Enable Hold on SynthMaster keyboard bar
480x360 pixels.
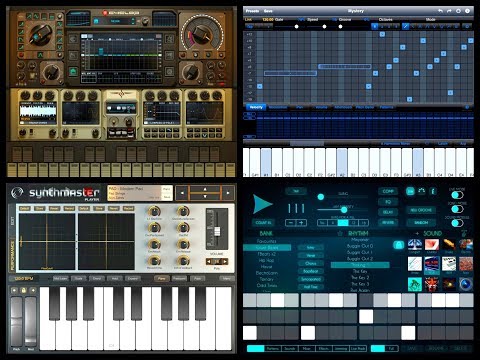click(x=115, y=278)
